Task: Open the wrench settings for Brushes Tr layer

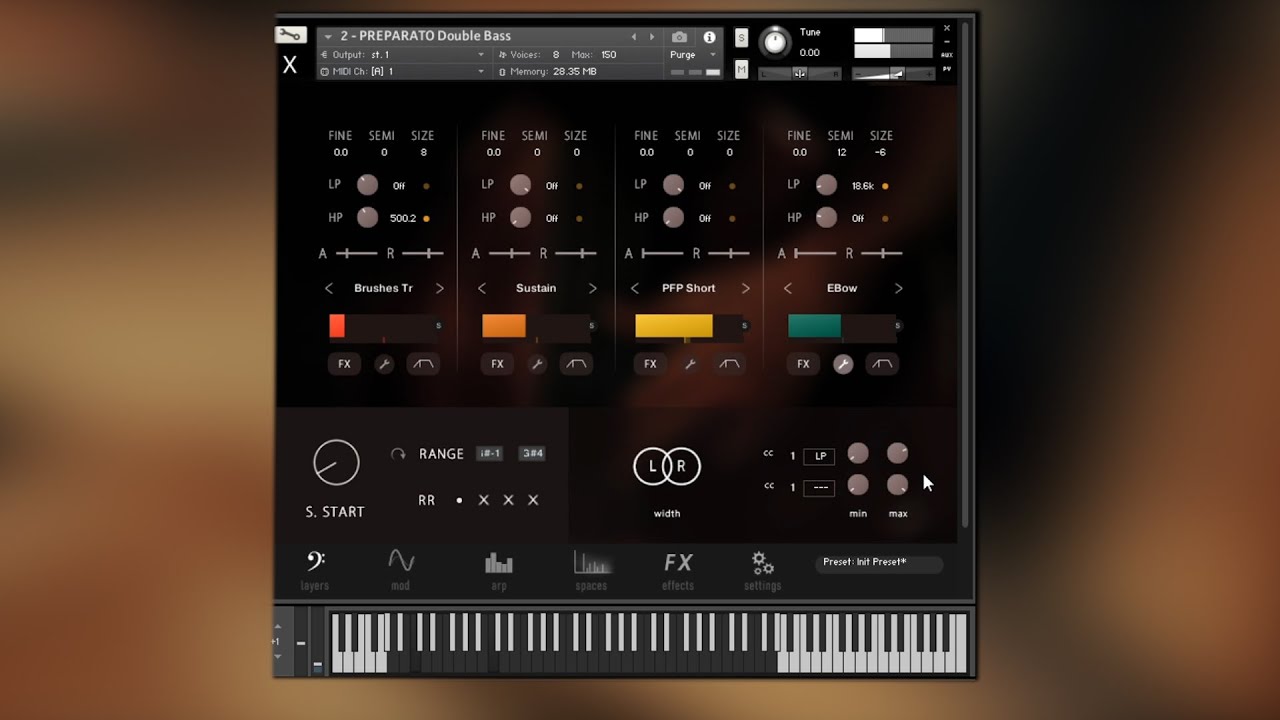Action: pyautogui.click(x=384, y=365)
